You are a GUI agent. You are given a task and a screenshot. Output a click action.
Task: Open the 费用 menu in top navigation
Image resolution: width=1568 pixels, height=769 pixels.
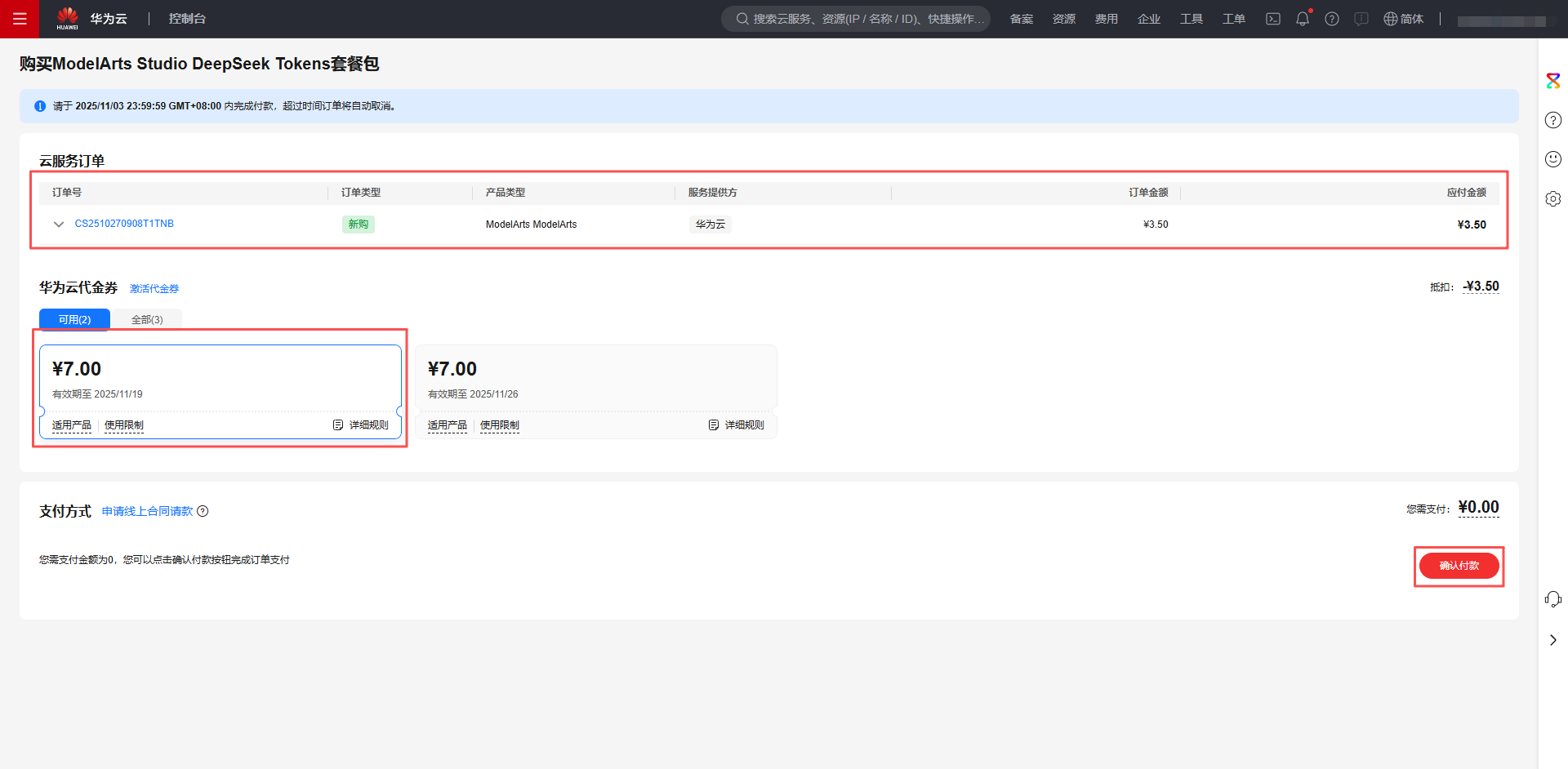(x=1106, y=19)
